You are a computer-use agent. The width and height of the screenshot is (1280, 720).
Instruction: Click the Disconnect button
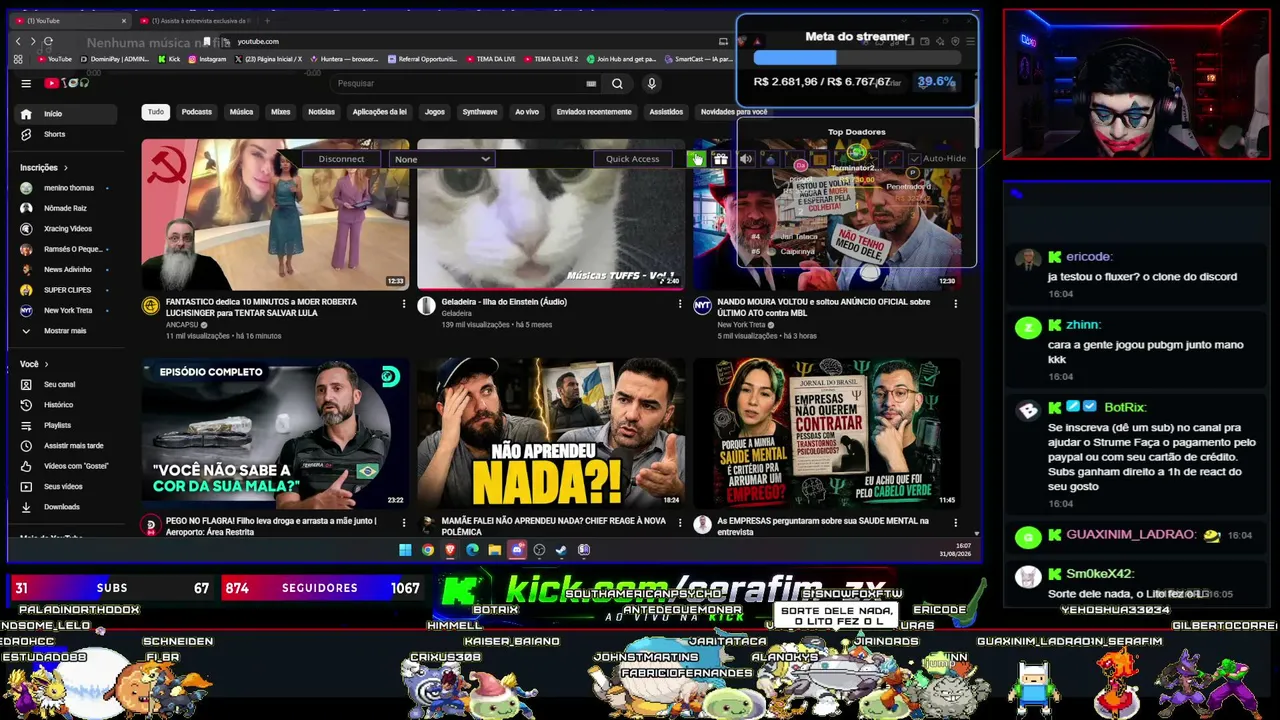341,159
